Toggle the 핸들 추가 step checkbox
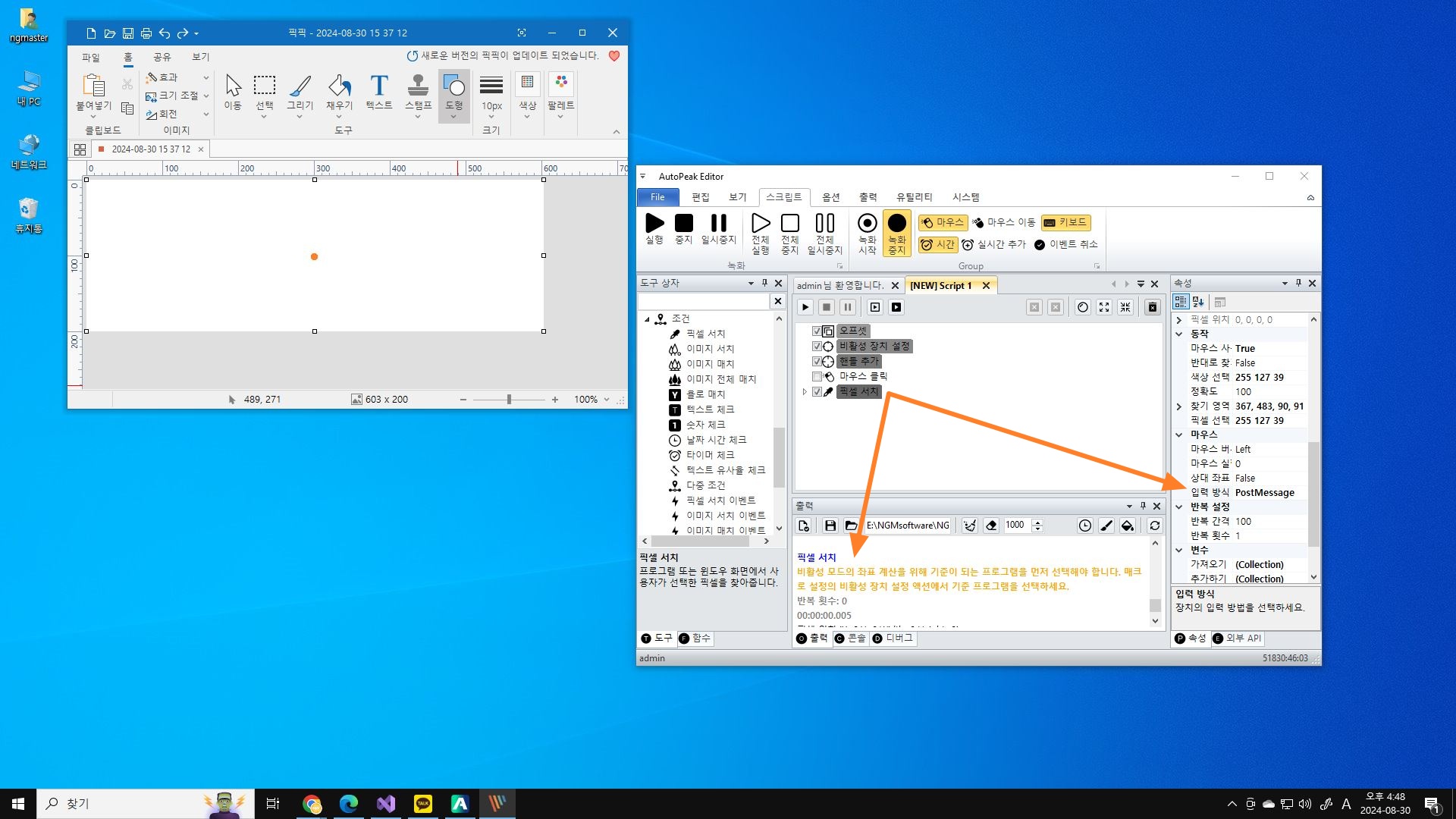This screenshot has width=1456, height=819. [x=817, y=362]
